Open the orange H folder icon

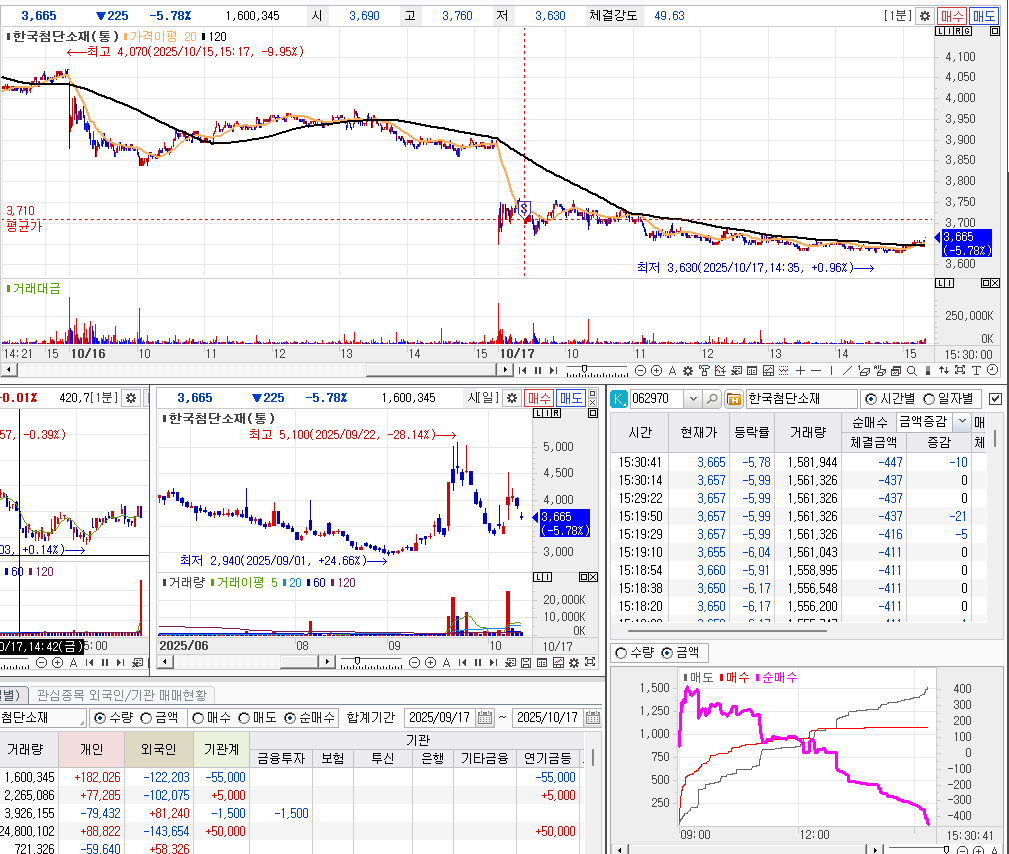click(734, 399)
